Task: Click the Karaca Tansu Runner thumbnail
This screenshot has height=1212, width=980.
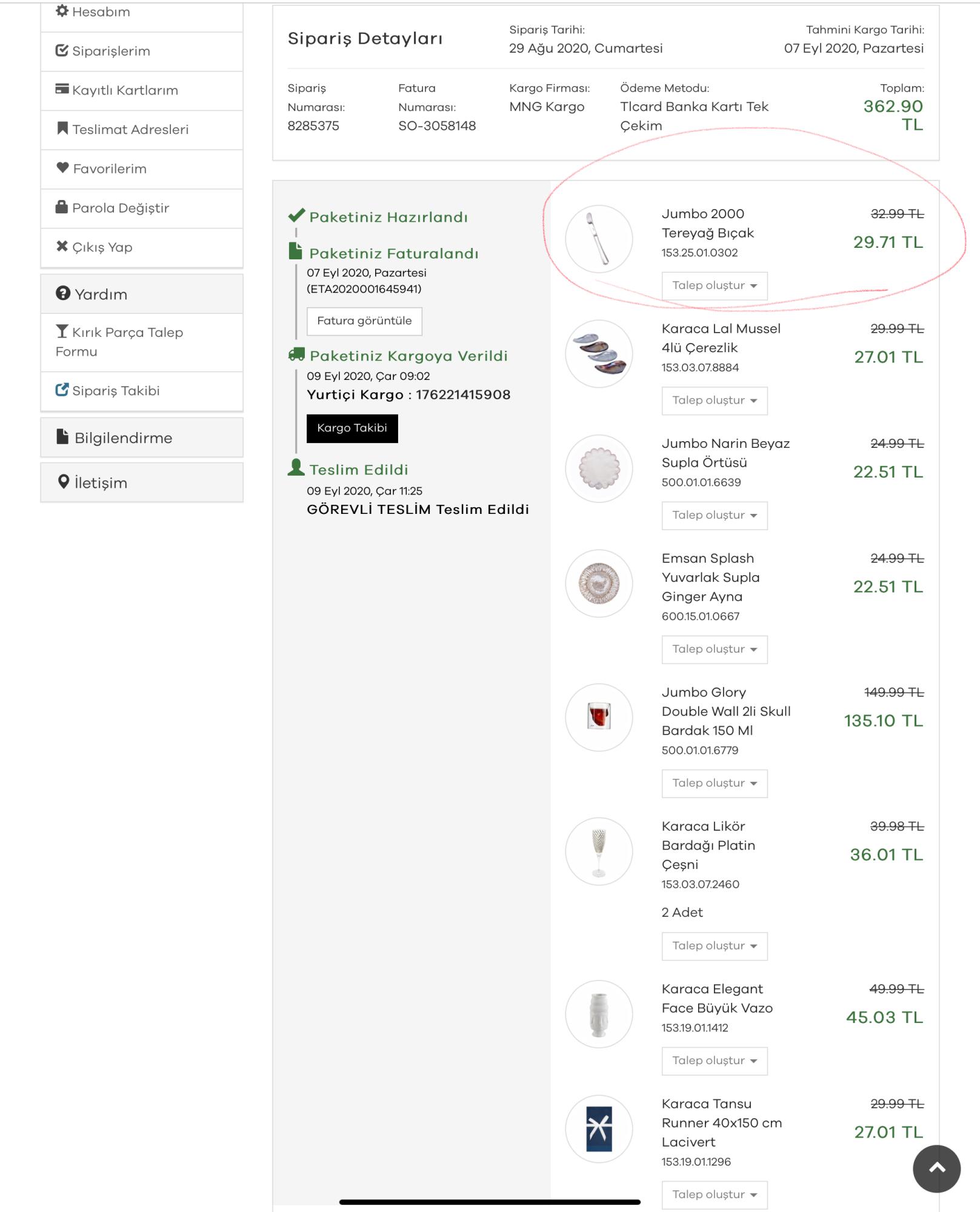Action: coord(599,1129)
